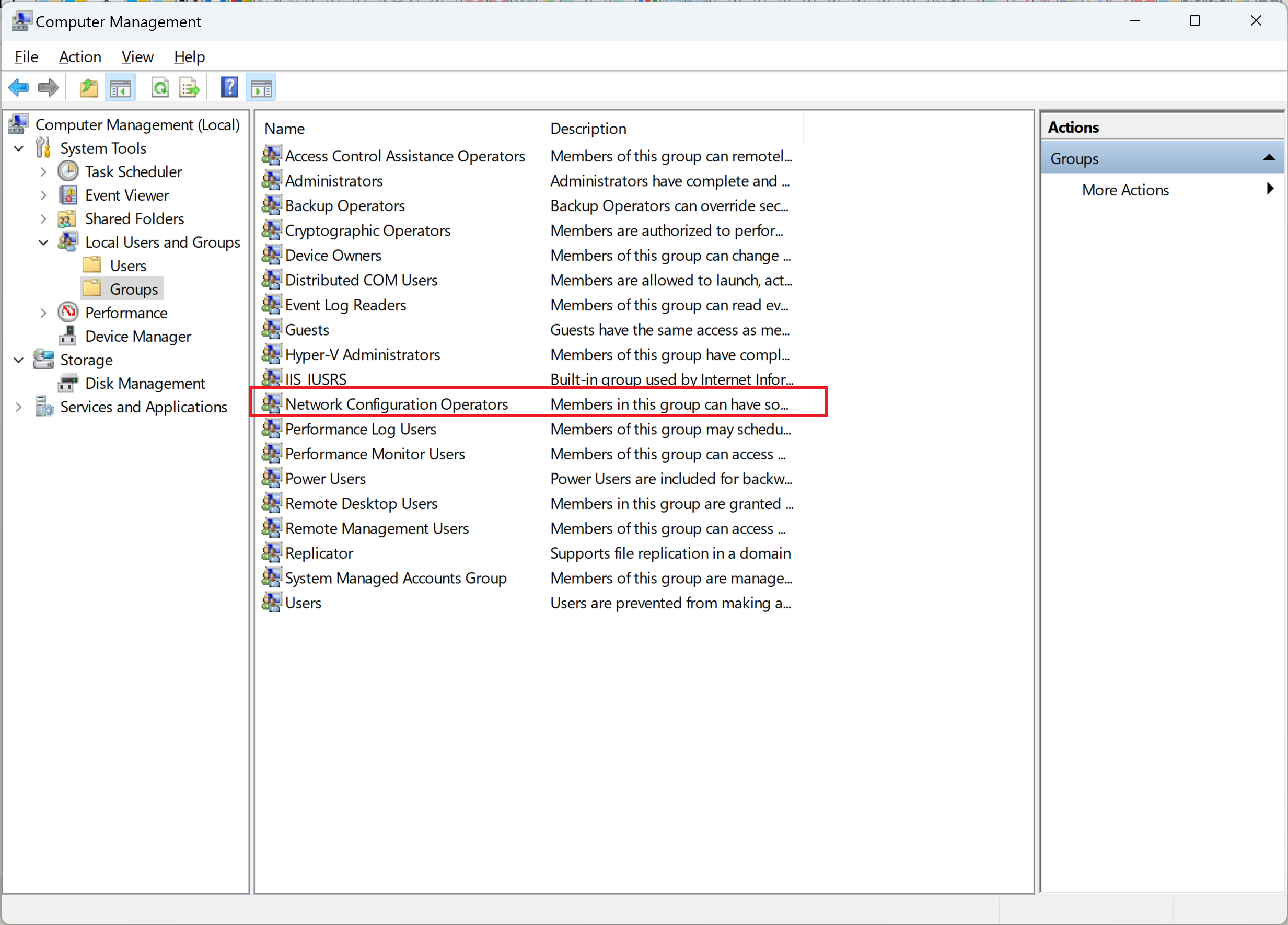Screen dimensions: 1288x925
Task: Select the Distributed COM Users group
Action: [361, 280]
